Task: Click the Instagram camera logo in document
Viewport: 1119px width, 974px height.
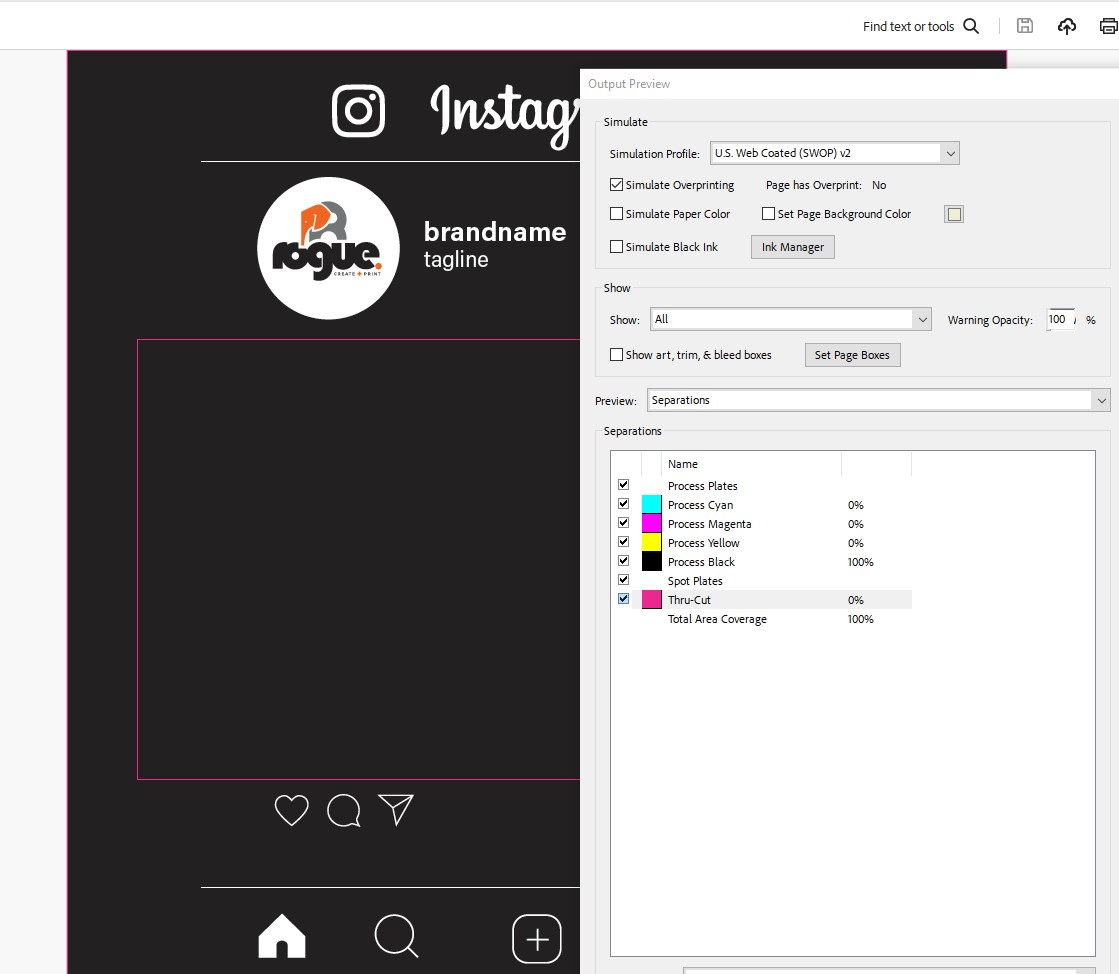Action: point(358,111)
